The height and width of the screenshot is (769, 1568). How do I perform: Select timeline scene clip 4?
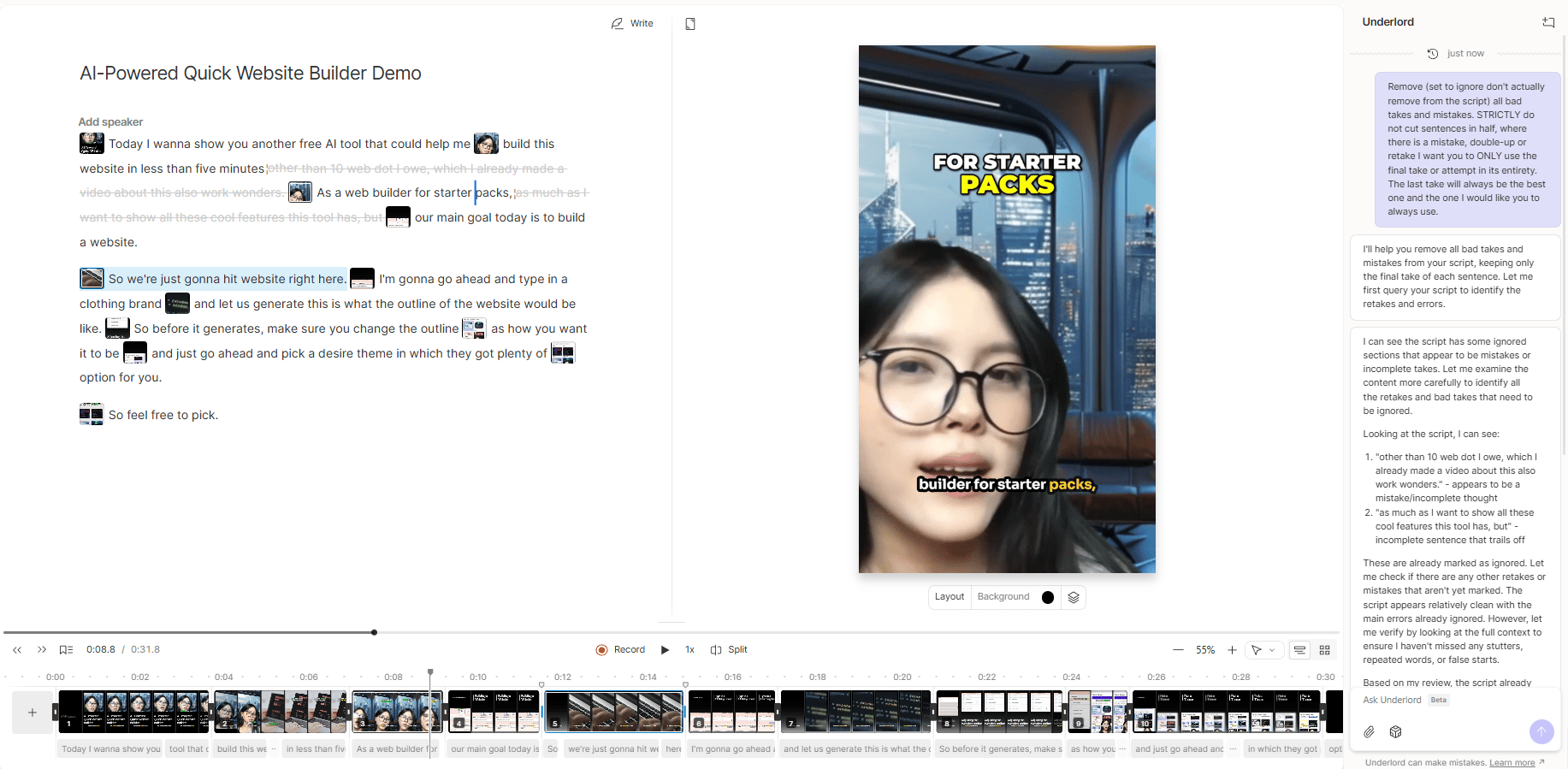(x=494, y=712)
